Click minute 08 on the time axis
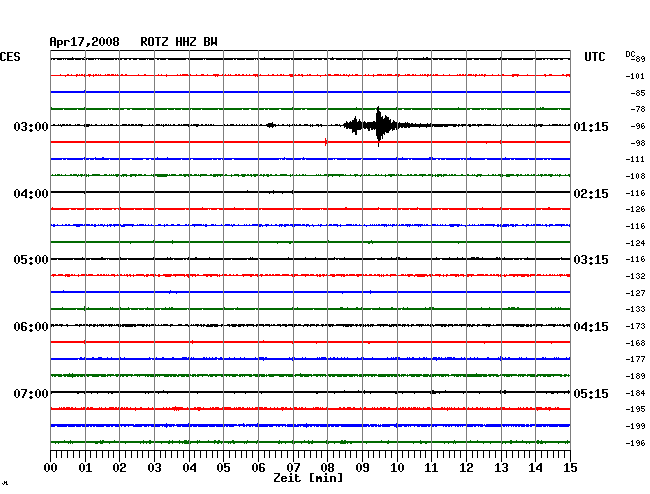The image size is (650, 494). pyautogui.click(x=327, y=468)
